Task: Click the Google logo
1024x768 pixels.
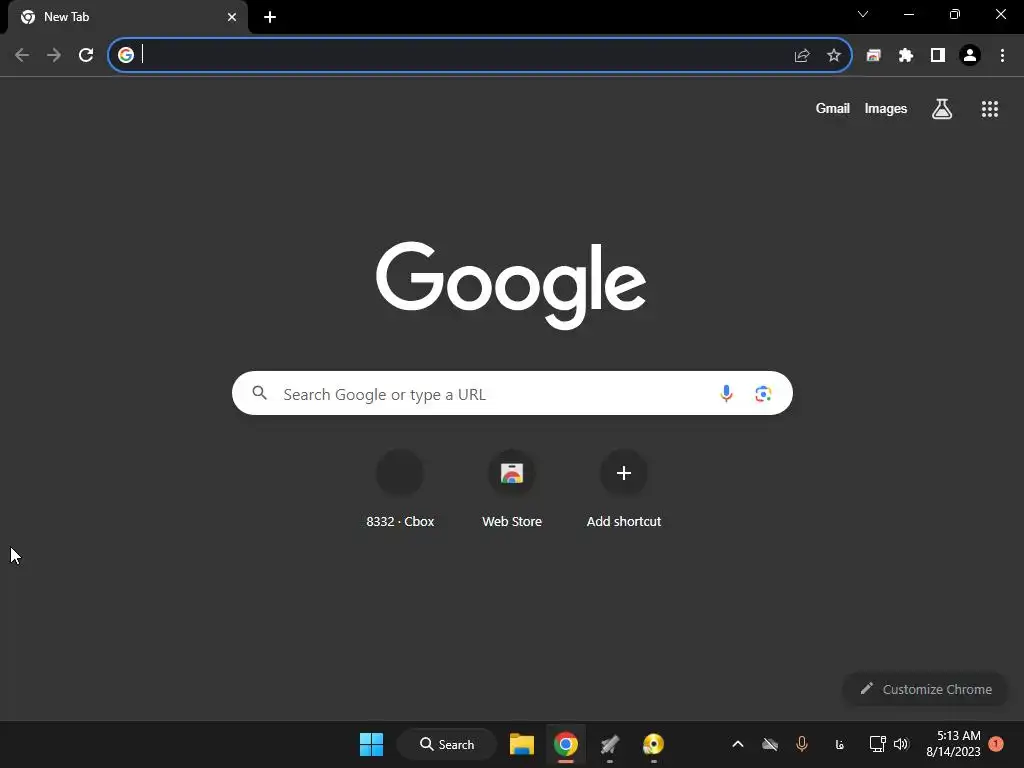Action: [x=511, y=285]
